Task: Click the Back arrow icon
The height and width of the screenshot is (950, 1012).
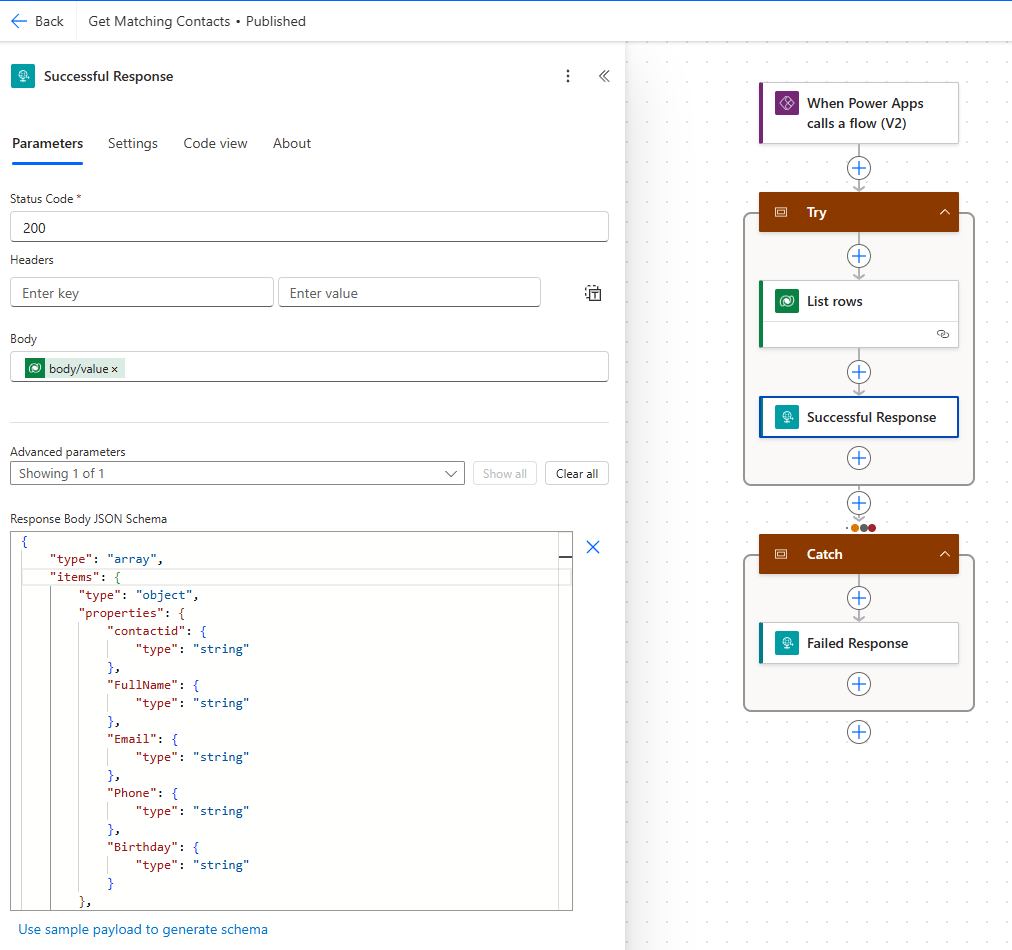Action: pyautogui.click(x=19, y=21)
